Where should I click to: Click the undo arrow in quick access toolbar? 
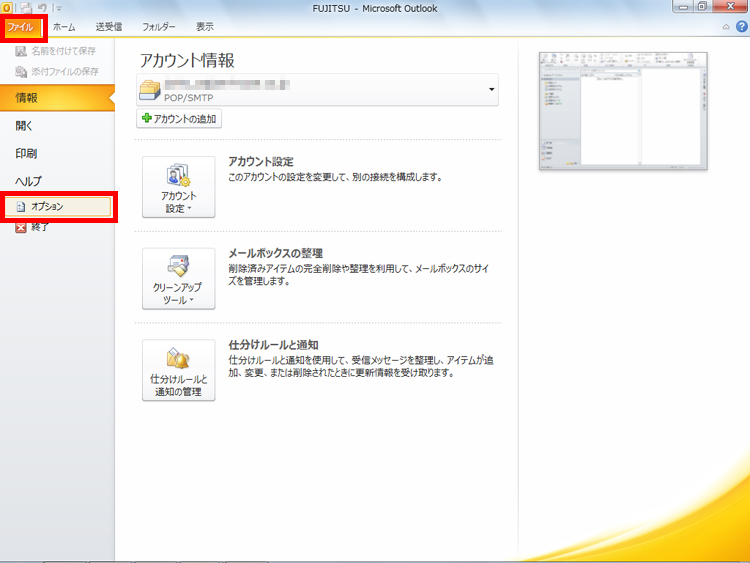pyautogui.click(x=42, y=8)
